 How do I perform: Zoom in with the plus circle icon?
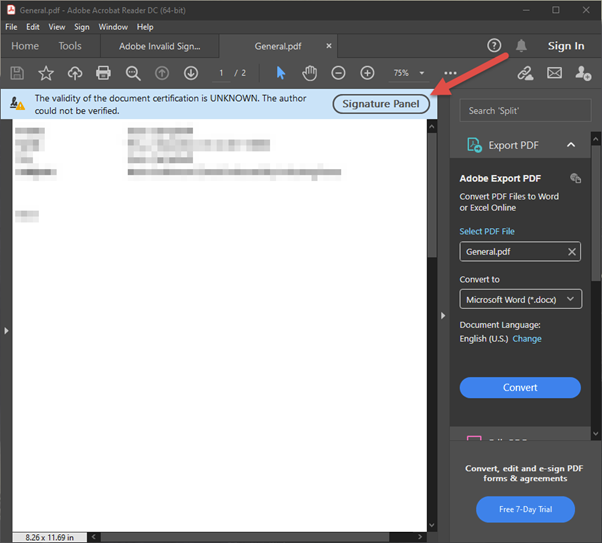[367, 73]
